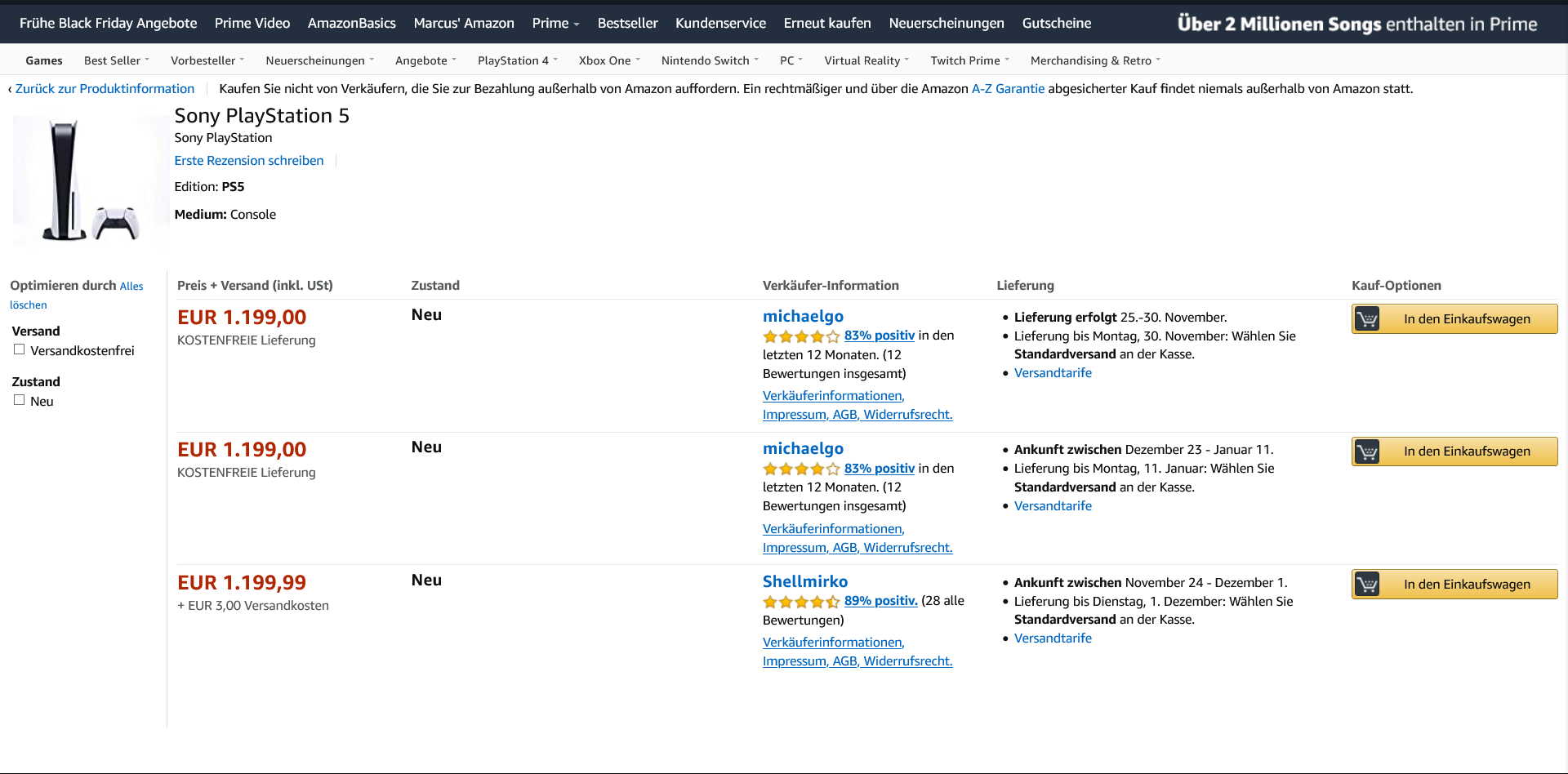1568x774 pixels.
Task: Expand Xbox One dropdown
Action: (x=609, y=60)
